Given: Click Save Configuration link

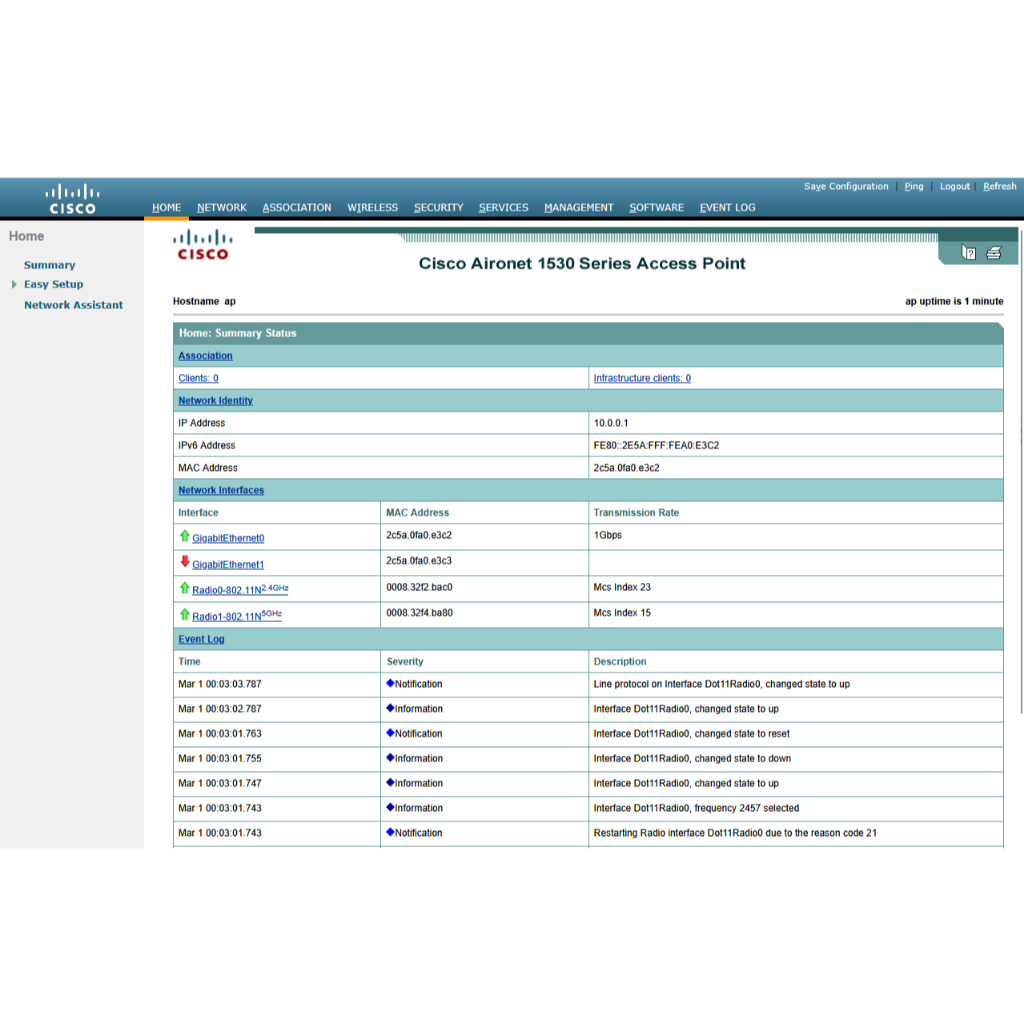Looking at the screenshot, I should tap(845, 187).
